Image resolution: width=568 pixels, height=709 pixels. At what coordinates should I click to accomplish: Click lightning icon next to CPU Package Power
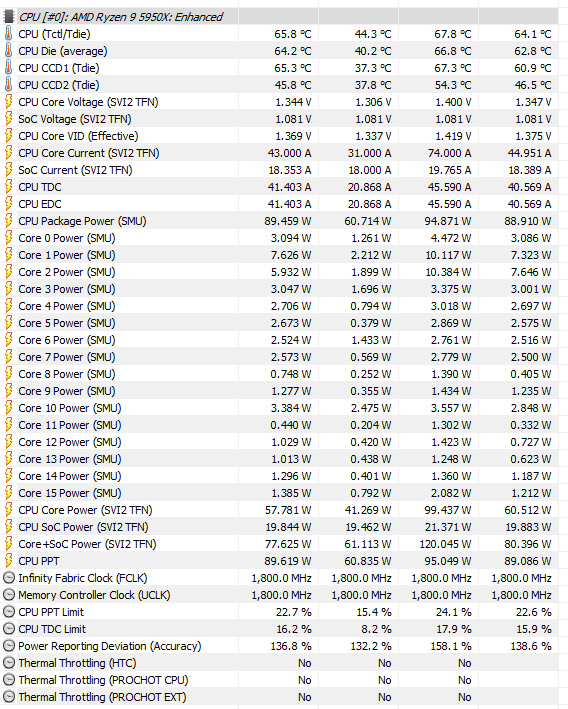pos(8,221)
